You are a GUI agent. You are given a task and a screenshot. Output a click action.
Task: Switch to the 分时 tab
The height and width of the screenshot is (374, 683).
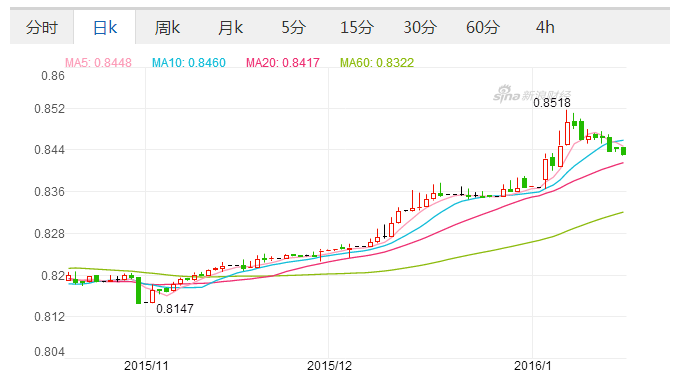point(41,27)
